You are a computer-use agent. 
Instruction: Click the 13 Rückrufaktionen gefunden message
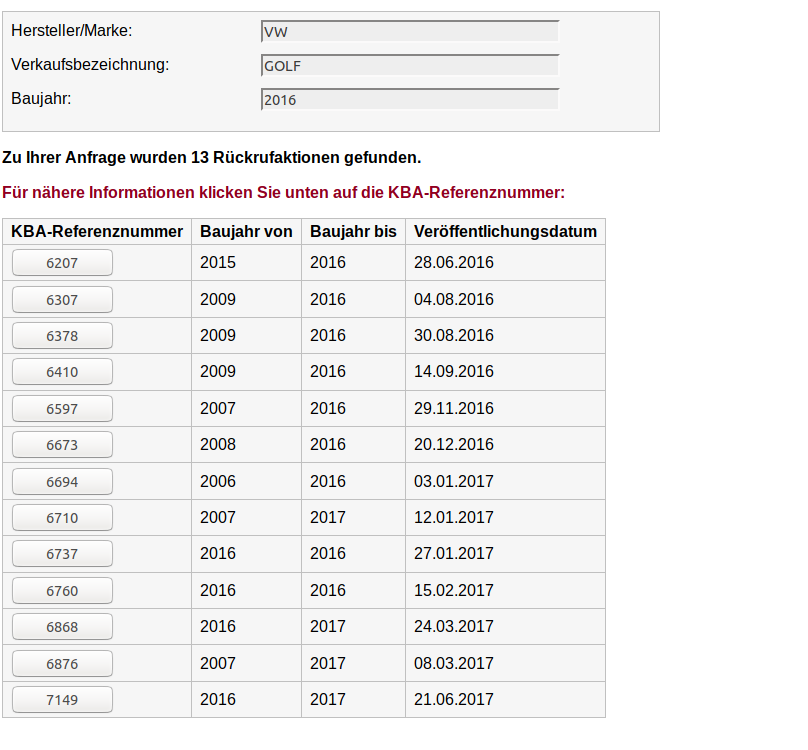click(x=212, y=157)
